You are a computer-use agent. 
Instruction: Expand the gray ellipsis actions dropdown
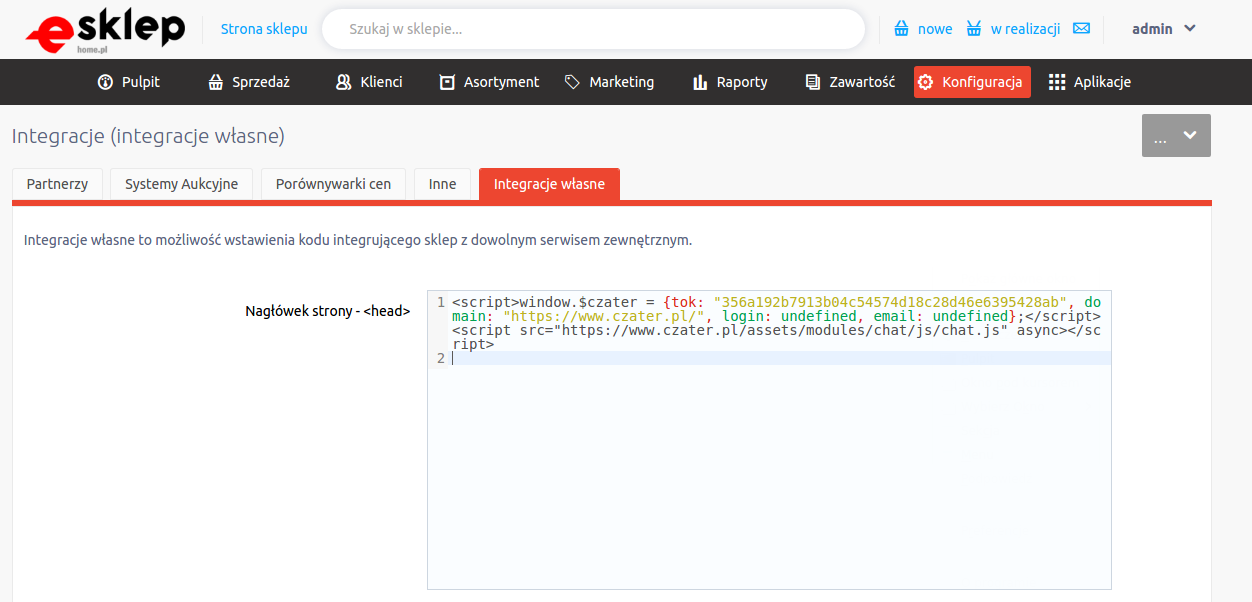pos(1176,136)
